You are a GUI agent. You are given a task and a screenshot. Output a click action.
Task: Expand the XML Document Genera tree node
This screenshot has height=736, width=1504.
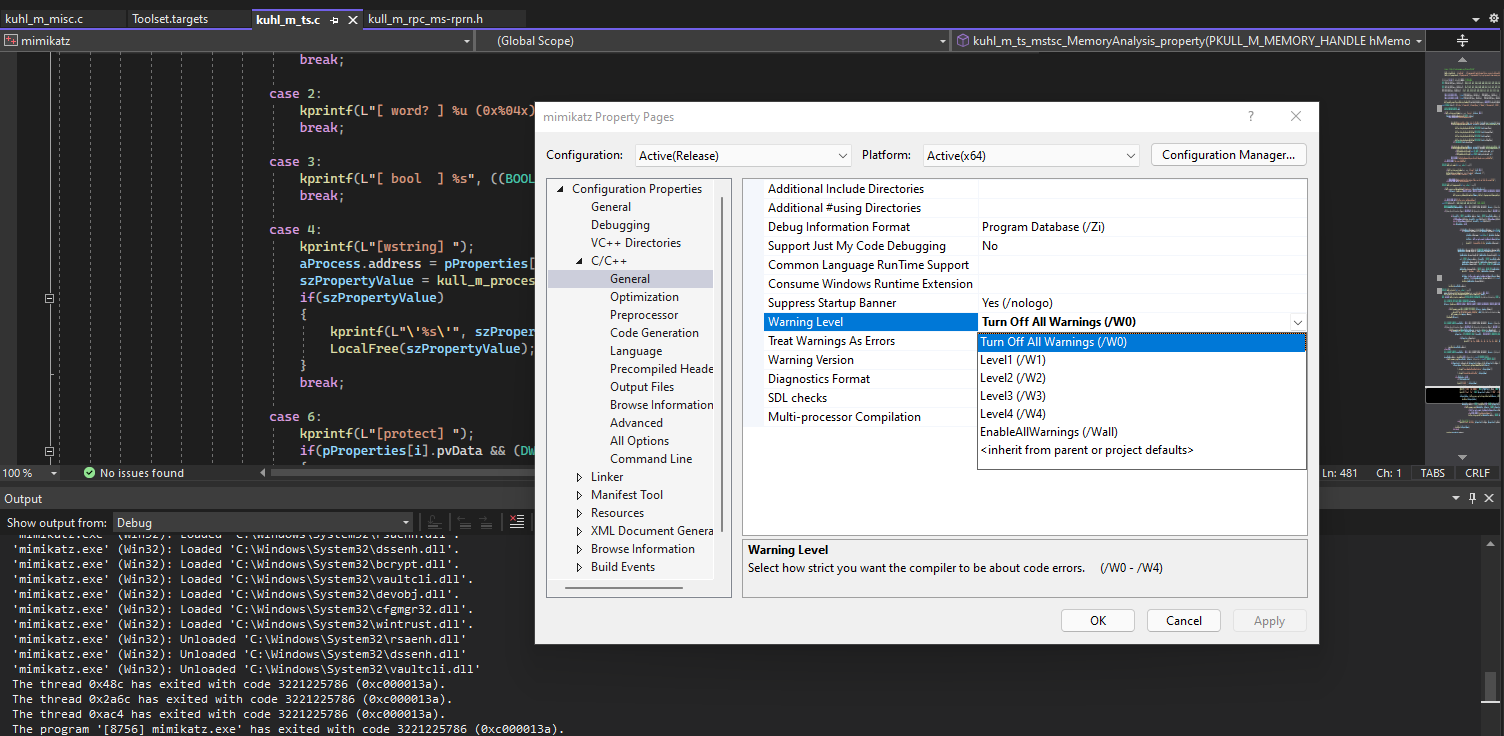click(x=580, y=531)
